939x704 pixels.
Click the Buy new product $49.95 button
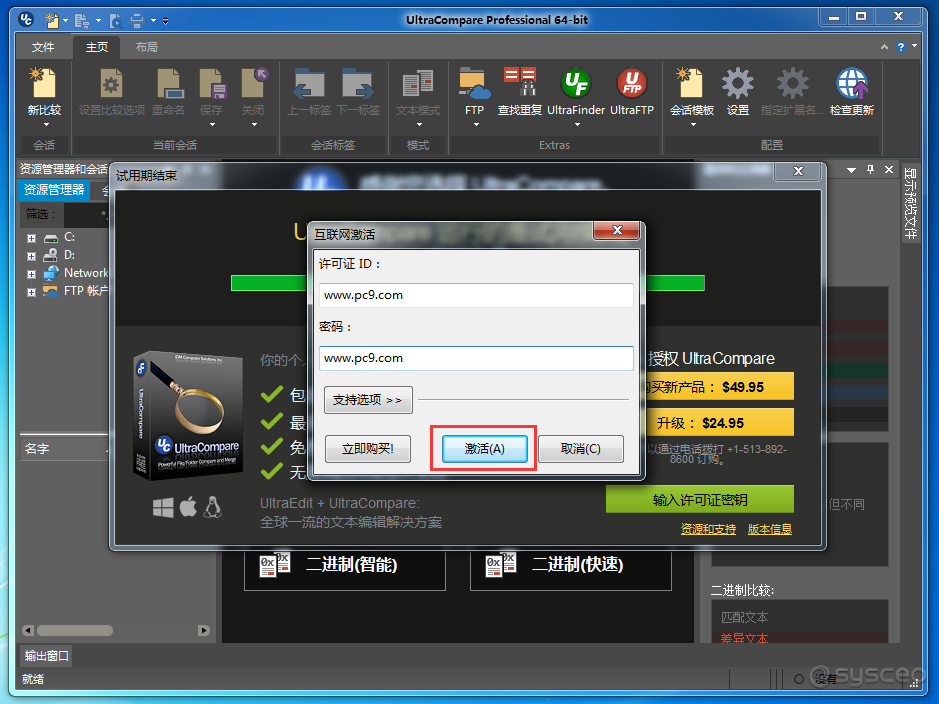[720, 387]
